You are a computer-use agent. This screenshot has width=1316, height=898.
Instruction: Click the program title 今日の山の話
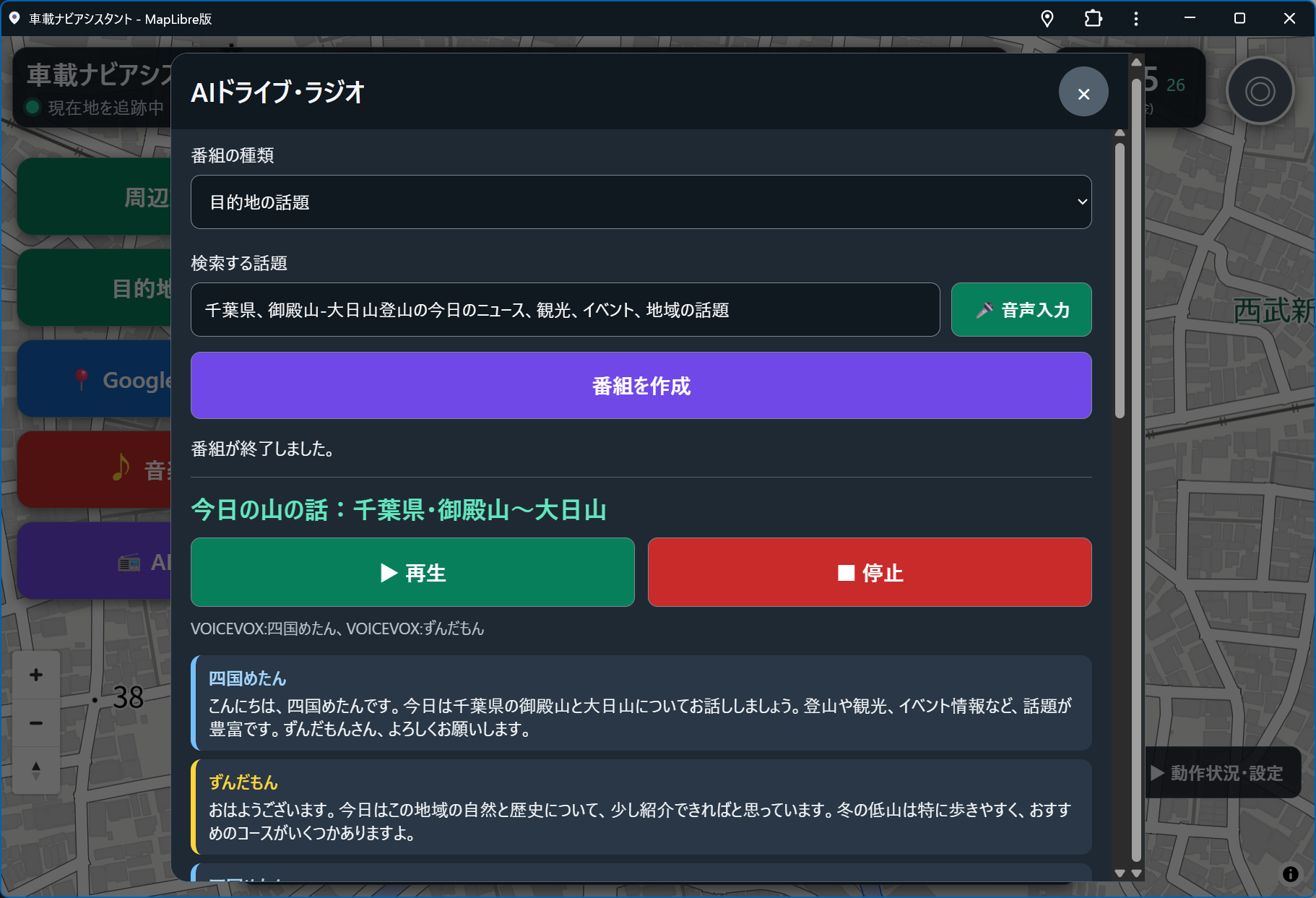pyautogui.click(x=399, y=510)
